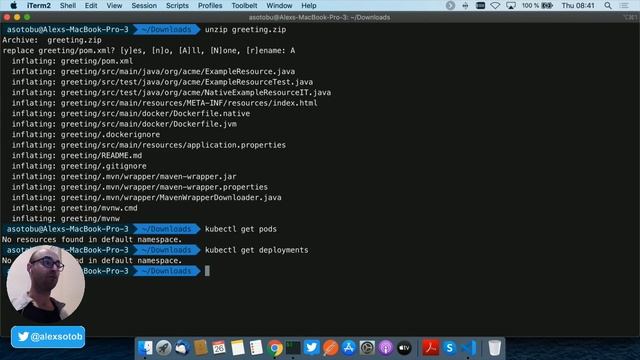This screenshot has height=360, width=640.
Task: Open the Session menu
Action: (x=144, y=6)
